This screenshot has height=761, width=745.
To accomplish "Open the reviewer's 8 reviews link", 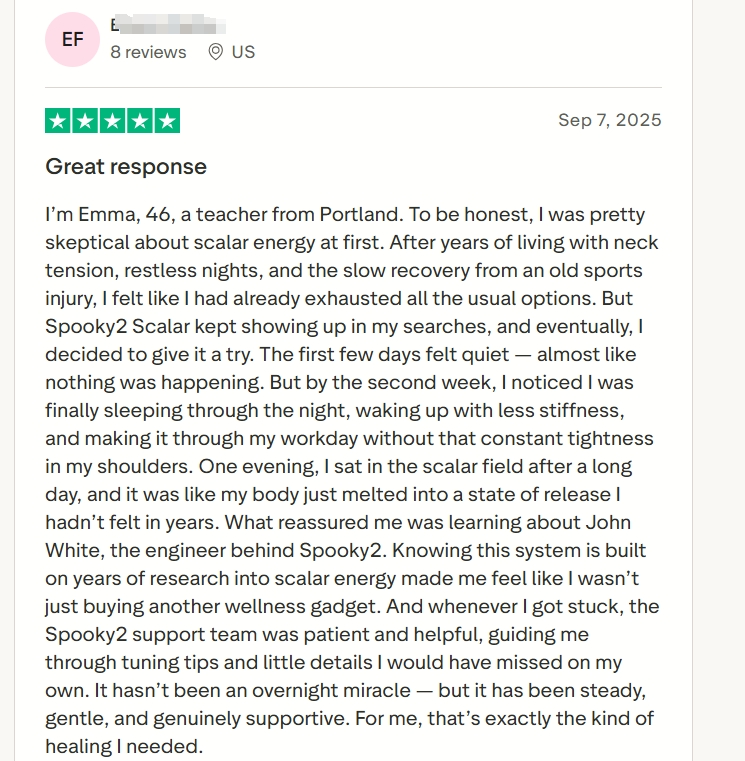I will point(148,52).
